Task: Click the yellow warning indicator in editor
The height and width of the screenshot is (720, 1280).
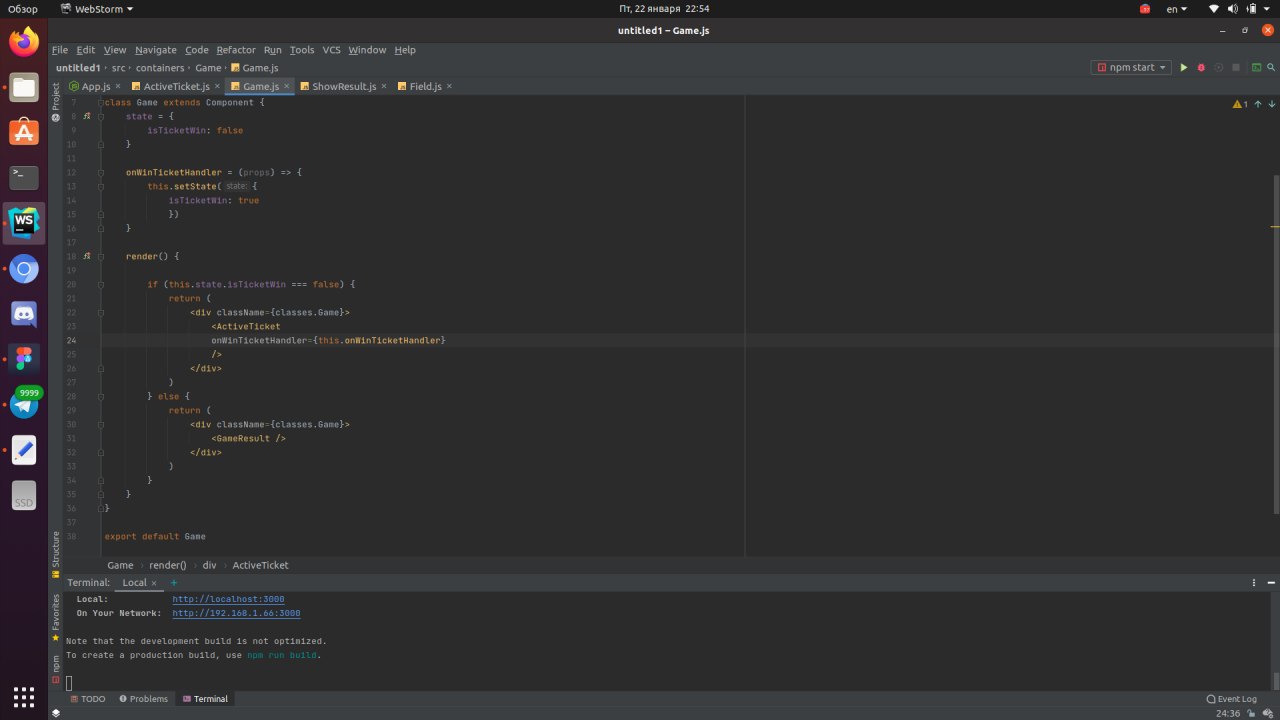Action: (1240, 104)
